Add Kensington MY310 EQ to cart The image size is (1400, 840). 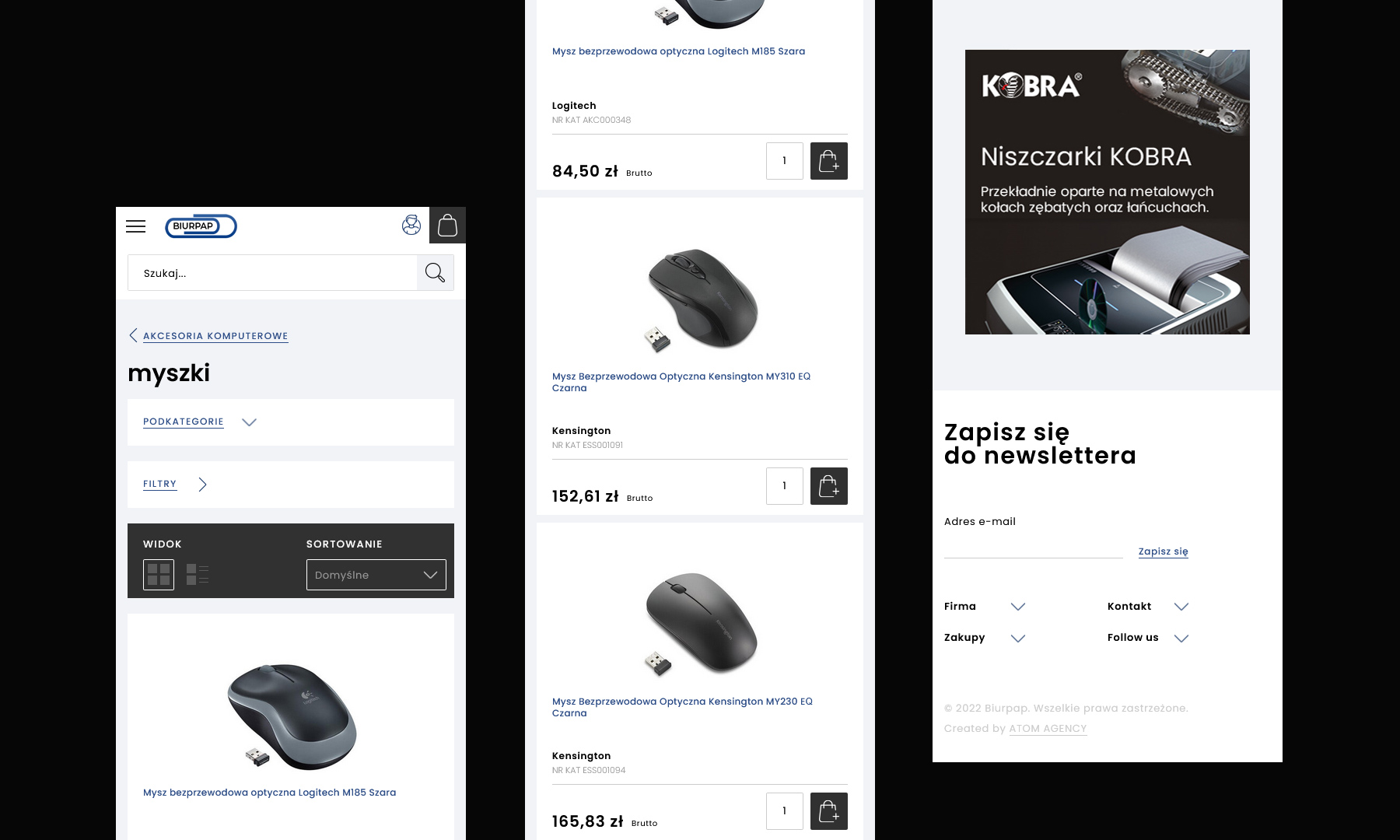pyautogui.click(x=828, y=486)
